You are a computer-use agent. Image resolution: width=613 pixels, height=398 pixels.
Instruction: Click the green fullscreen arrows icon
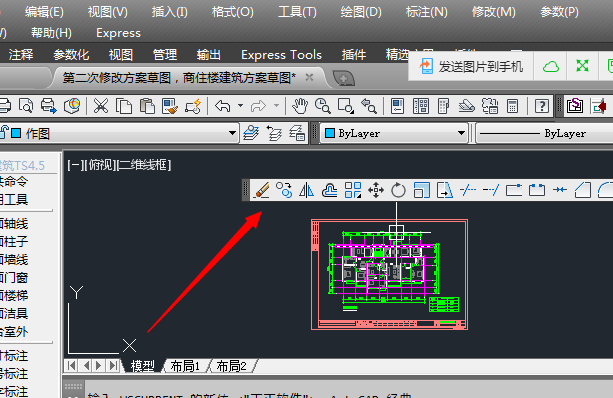click(x=583, y=65)
